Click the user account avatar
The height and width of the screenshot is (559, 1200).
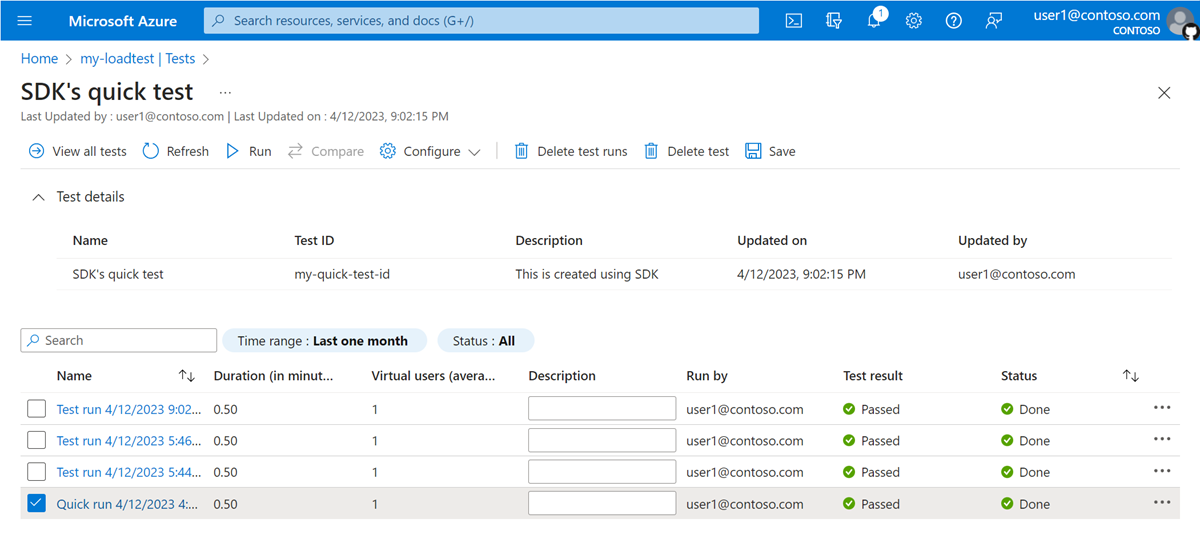point(1182,21)
